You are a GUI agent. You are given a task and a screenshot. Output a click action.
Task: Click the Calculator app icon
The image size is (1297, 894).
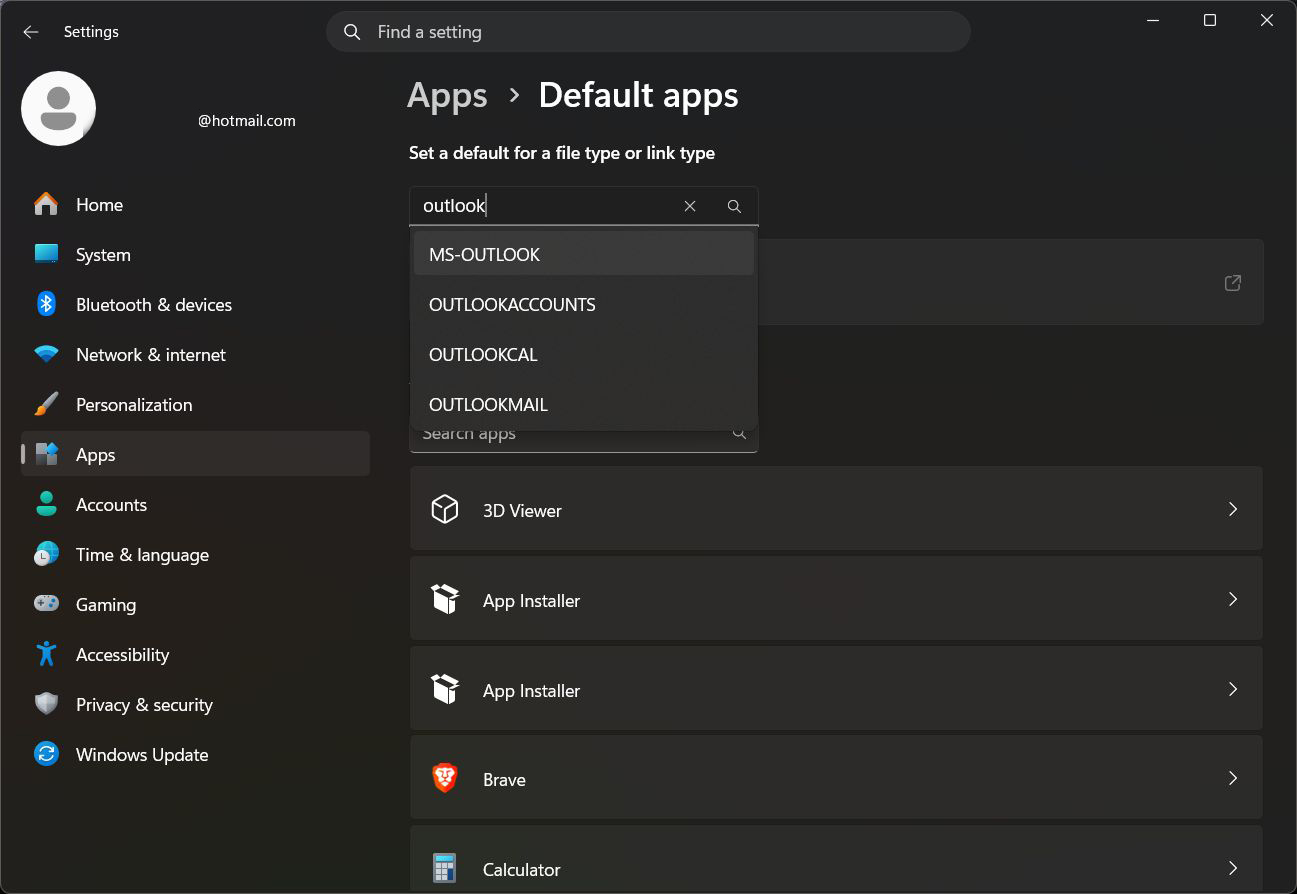point(445,868)
